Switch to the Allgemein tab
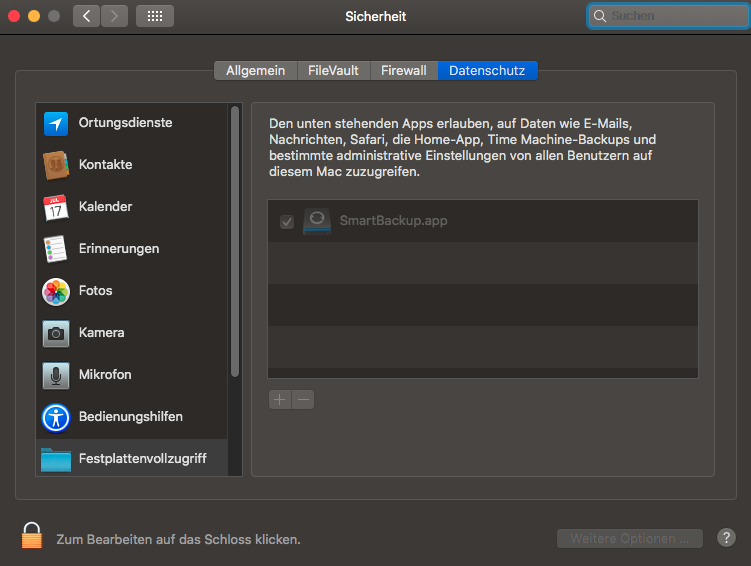 click(255, 71)
